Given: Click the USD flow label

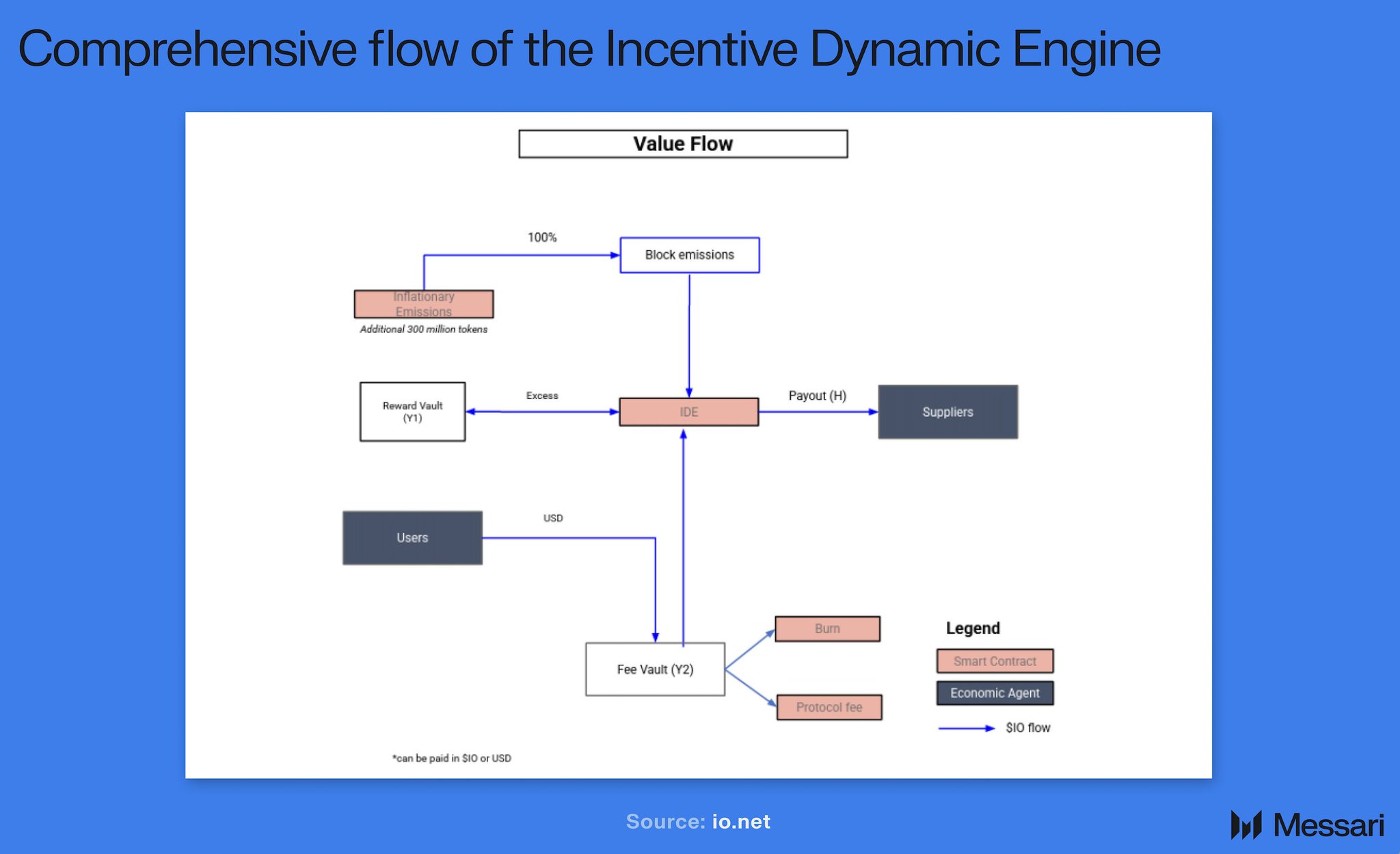Looking at the screenshot, I should (x=553, y=518).
